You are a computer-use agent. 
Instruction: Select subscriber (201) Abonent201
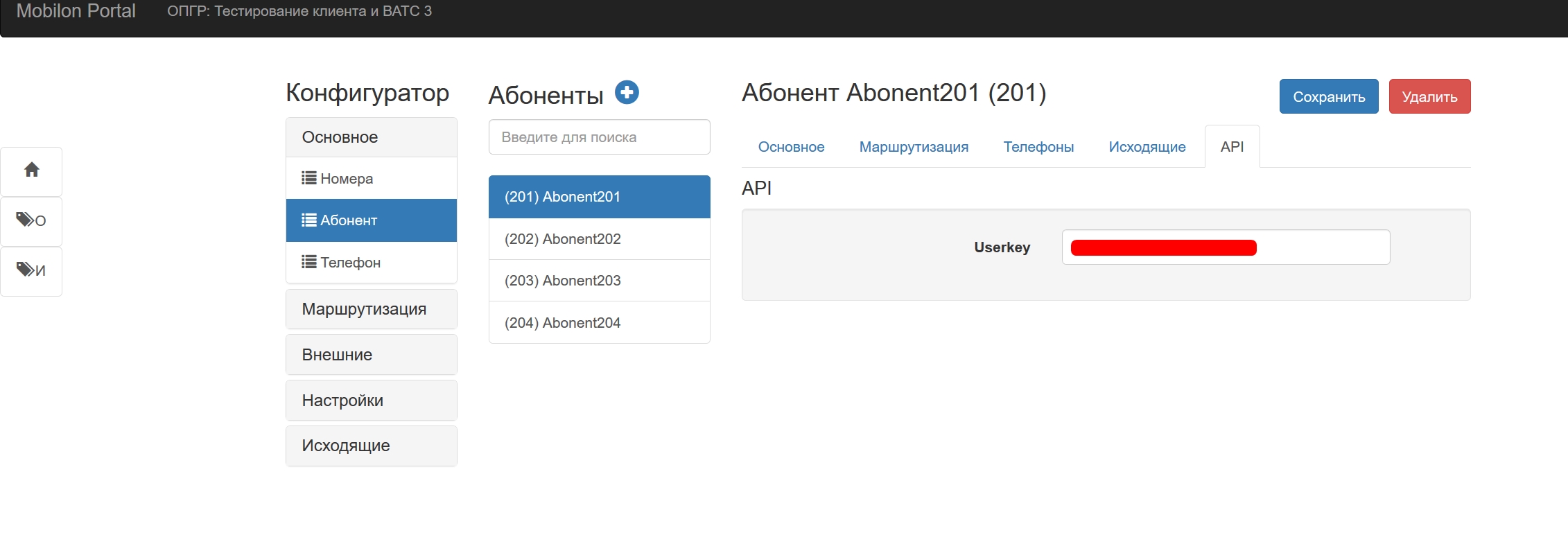[600, 197]
